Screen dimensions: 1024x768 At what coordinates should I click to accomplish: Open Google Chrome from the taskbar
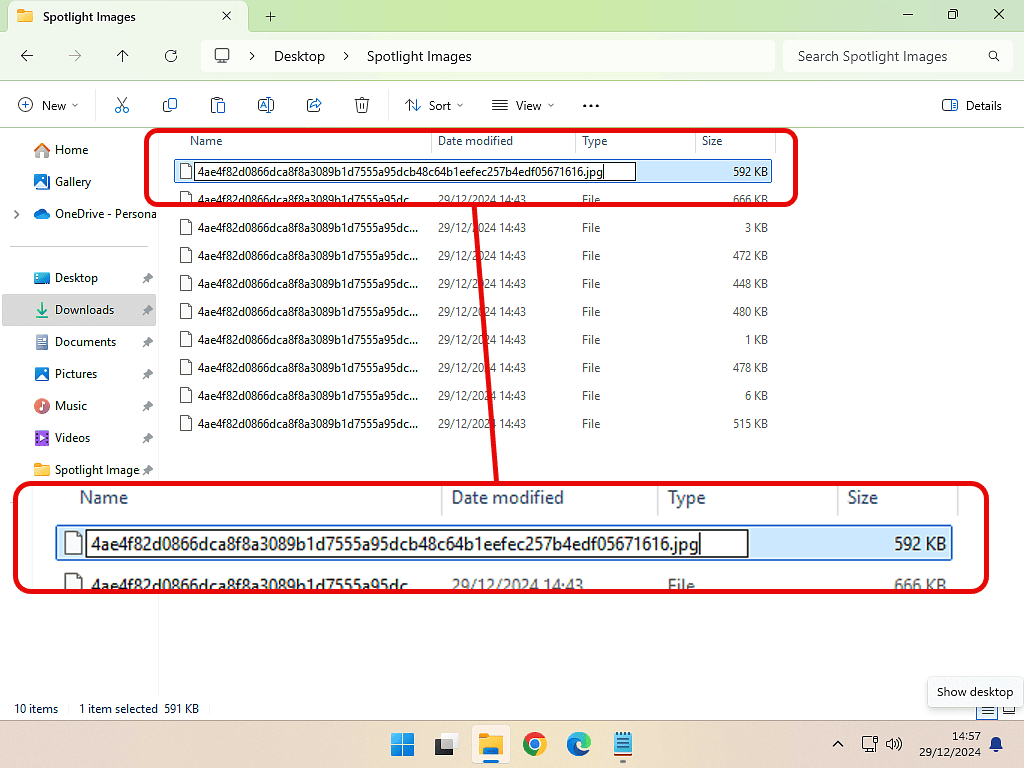coord(534,744)
